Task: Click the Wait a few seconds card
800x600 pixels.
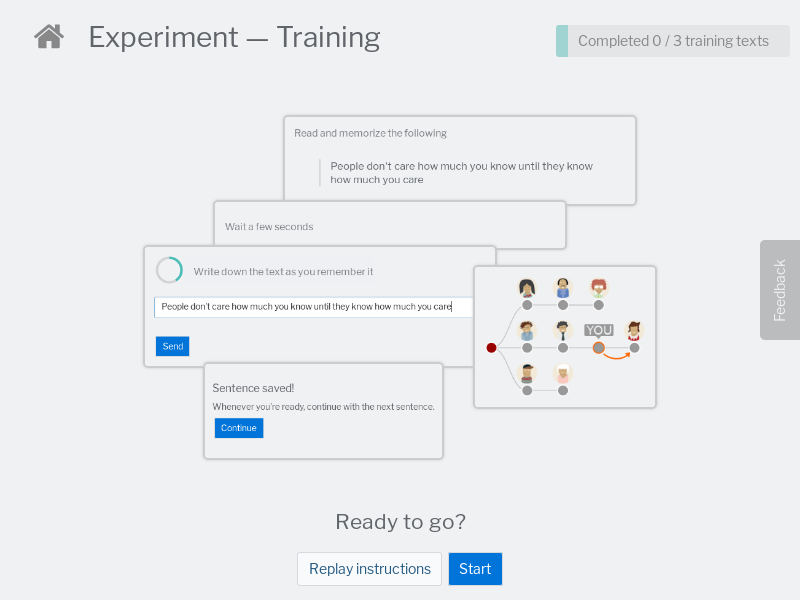Action: tap(390, 224)
